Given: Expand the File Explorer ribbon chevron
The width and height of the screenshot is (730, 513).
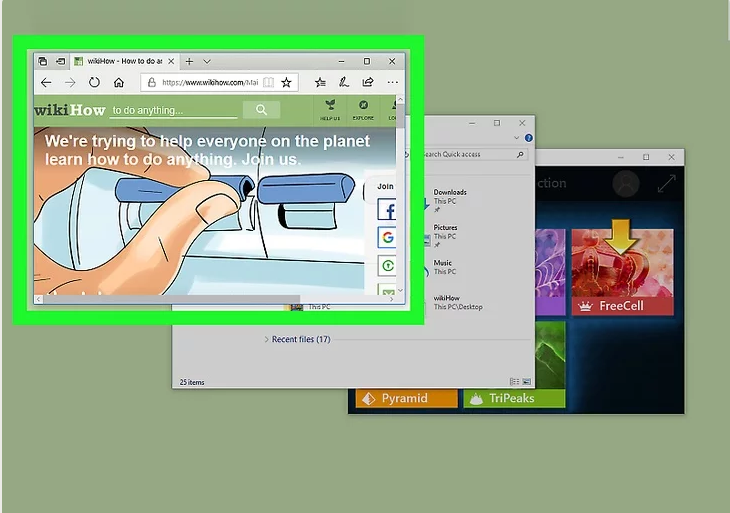Looking at the screenshot, I should tap(516, 138).
